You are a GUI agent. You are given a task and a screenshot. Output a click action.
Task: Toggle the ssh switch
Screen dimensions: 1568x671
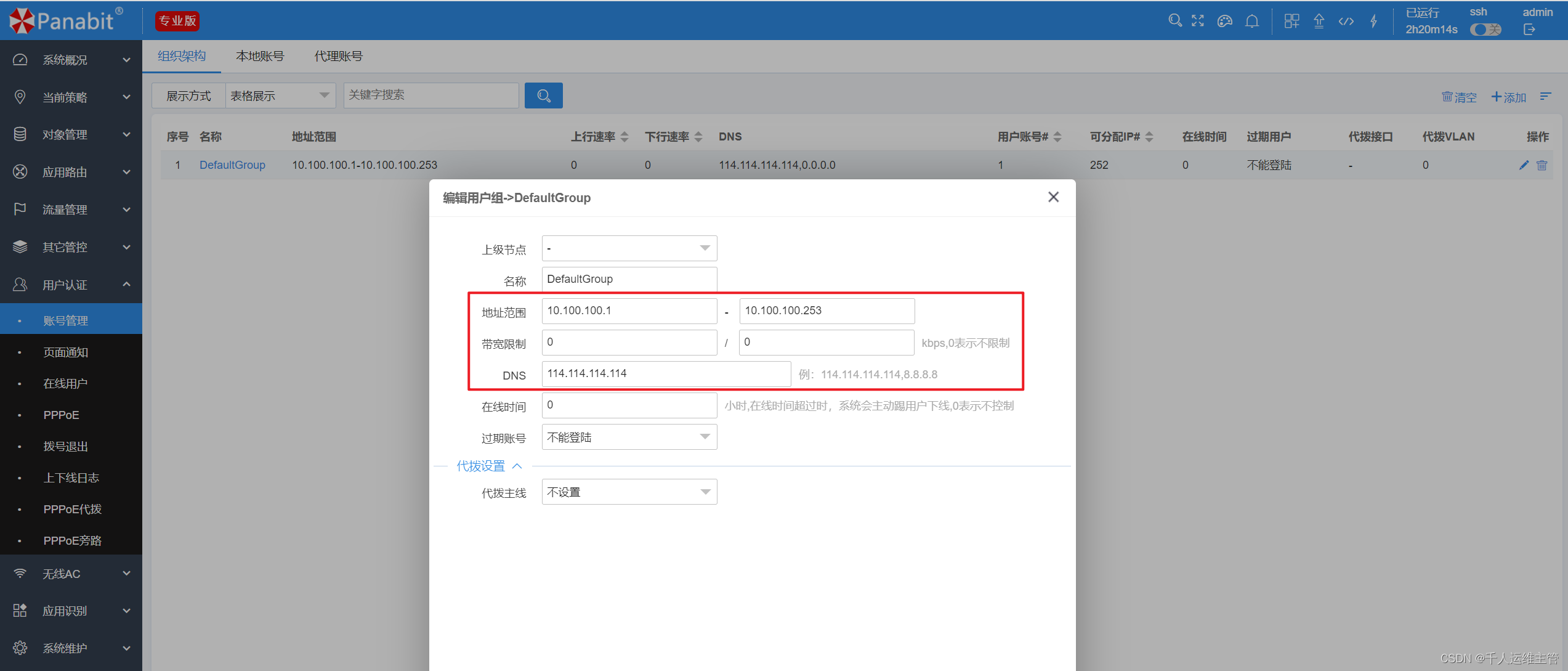[x=1485, y=30]
